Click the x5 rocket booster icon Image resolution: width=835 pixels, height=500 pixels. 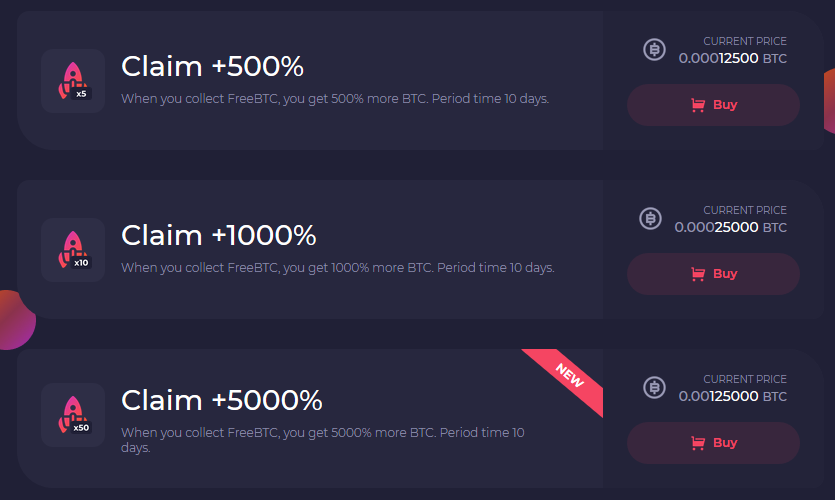click(x=73, y=81)
